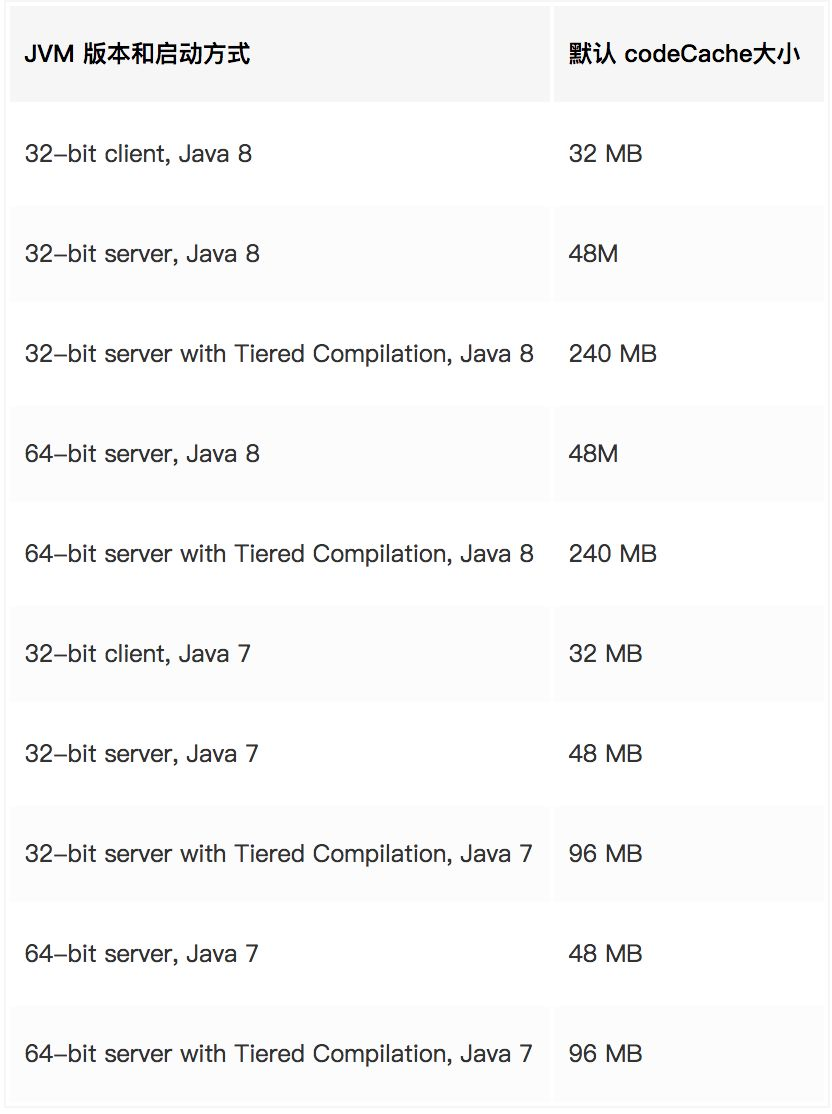Click '240 MB' in the 64-bit Tiered Java 8 row
The width and height of the screenshot is (832, 1114).
point(612,554)
